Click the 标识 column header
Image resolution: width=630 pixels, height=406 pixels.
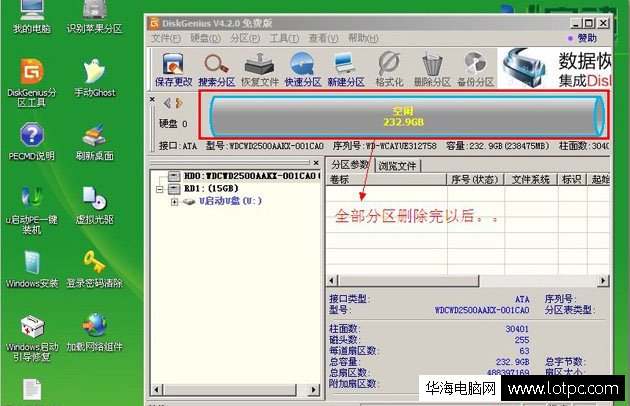tap(572, 179)
